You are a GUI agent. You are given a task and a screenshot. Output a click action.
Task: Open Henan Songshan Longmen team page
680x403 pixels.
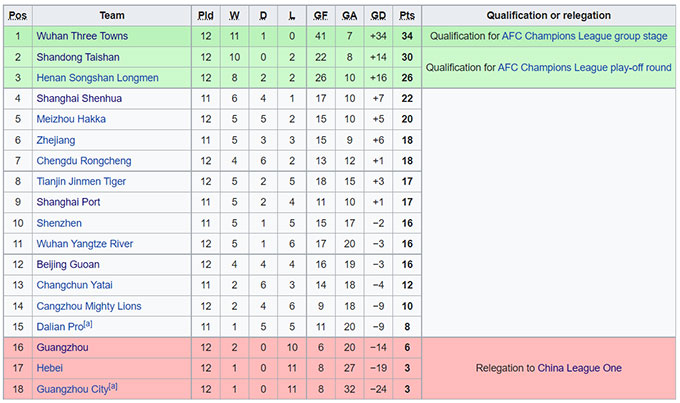point(97,78)
